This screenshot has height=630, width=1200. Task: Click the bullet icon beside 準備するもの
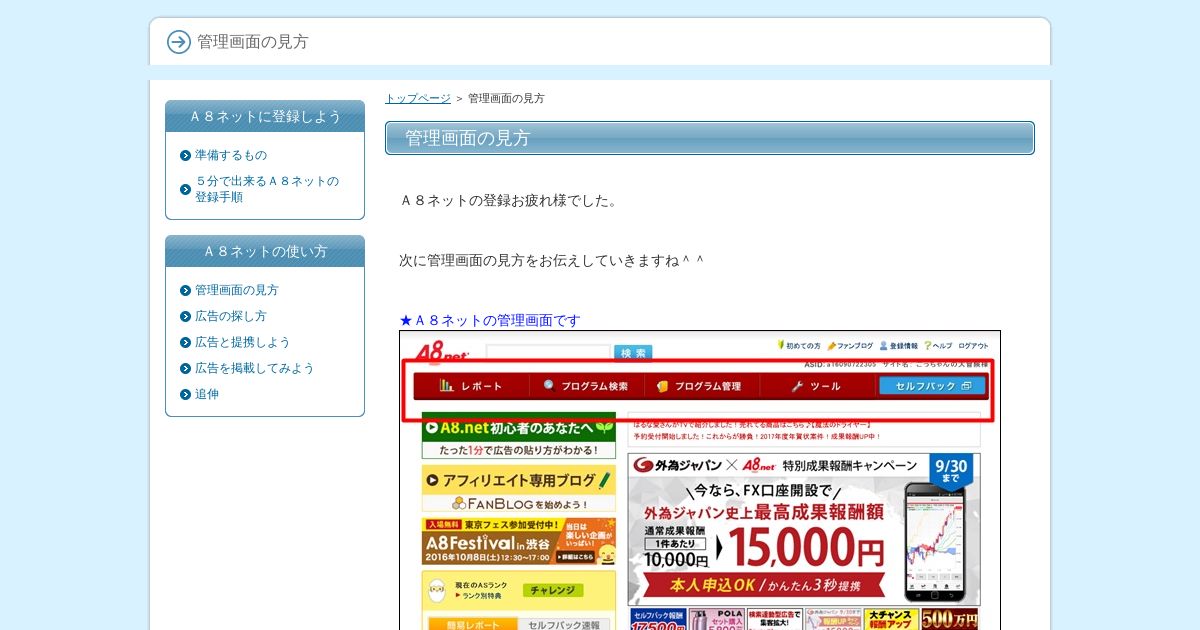click(x=185, y=156)
